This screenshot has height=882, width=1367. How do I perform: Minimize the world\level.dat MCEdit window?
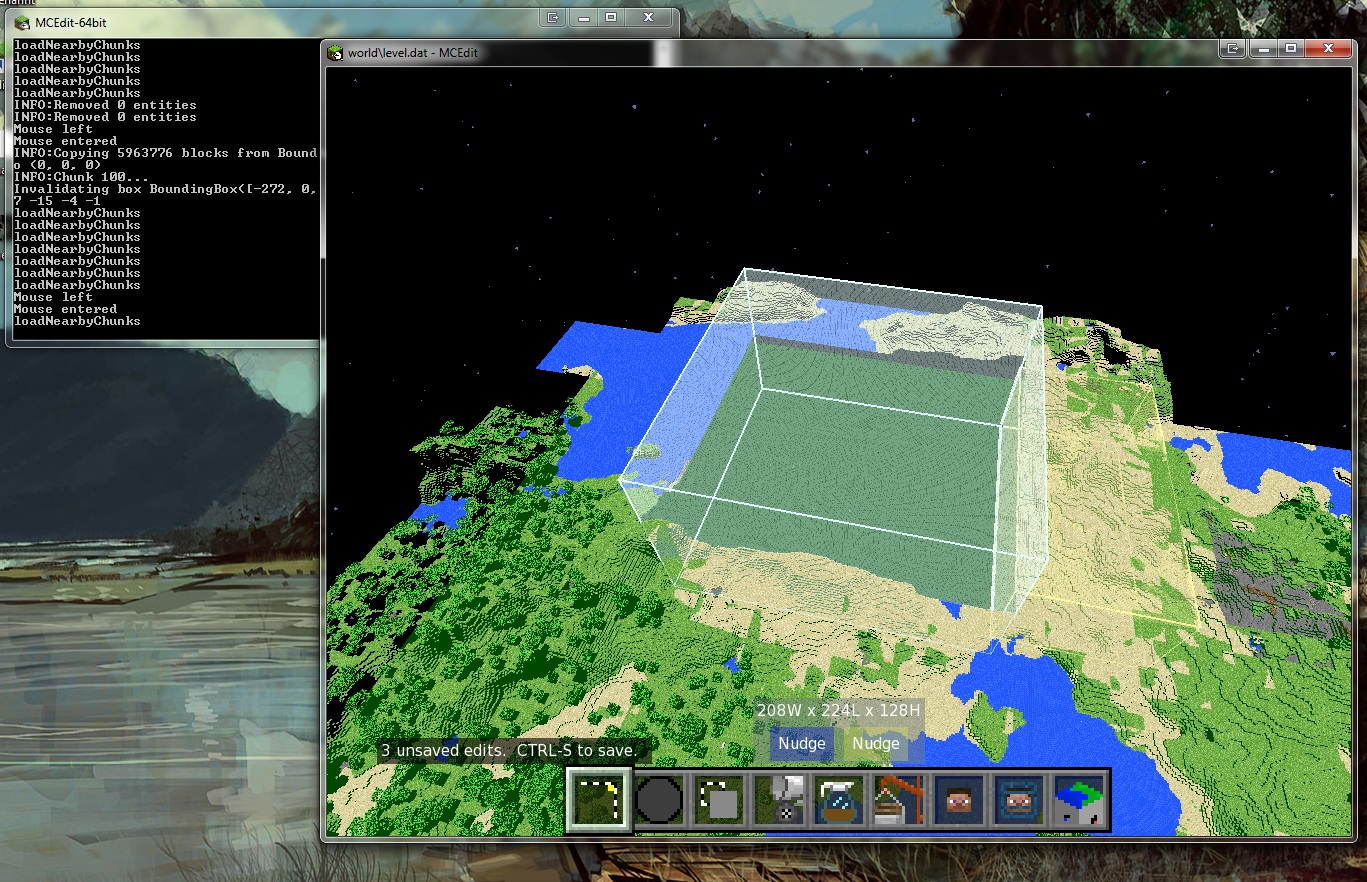1264,48
